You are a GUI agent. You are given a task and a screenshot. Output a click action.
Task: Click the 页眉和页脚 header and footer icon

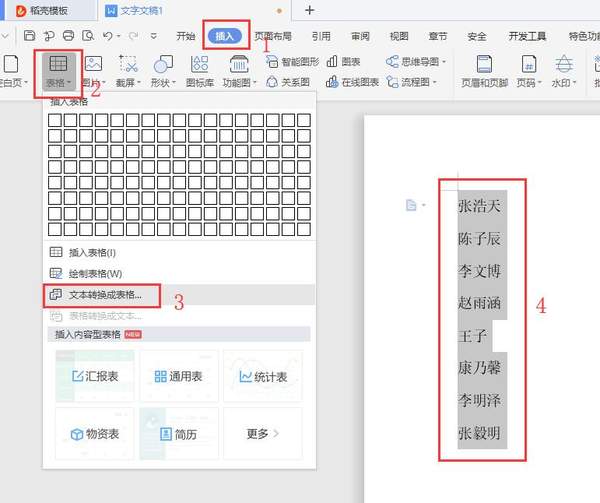484,69
